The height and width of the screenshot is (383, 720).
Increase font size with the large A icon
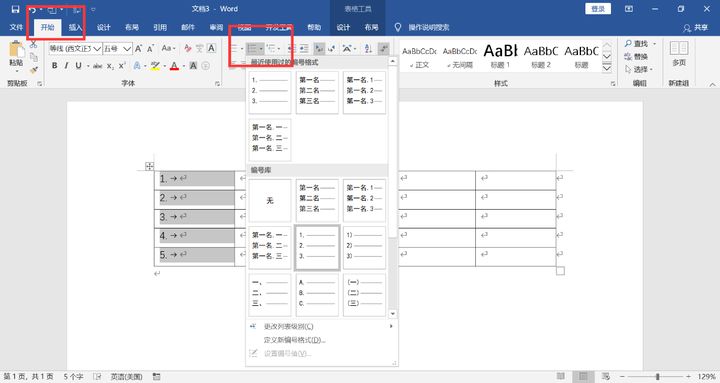[x=138, y=48]
